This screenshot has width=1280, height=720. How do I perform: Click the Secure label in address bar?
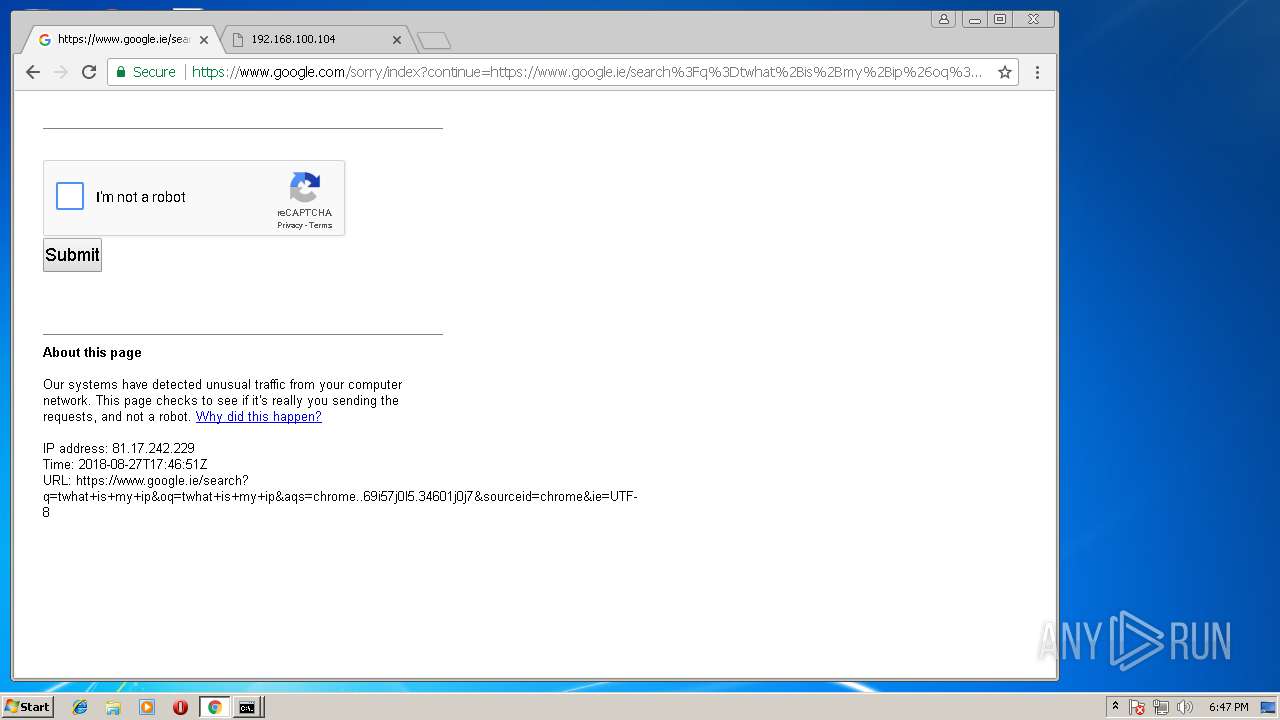click(x=154, y=72)
